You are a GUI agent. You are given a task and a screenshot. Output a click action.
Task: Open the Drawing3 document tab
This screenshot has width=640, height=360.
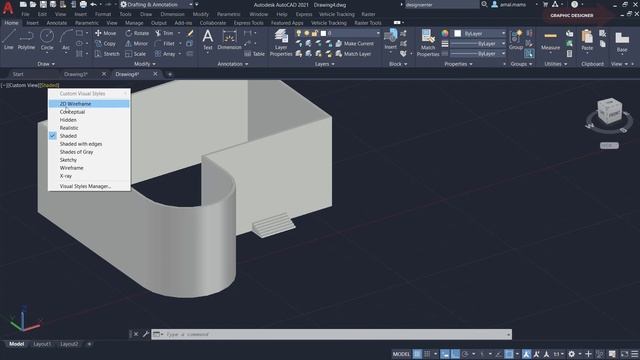click(x=76, y=74)
